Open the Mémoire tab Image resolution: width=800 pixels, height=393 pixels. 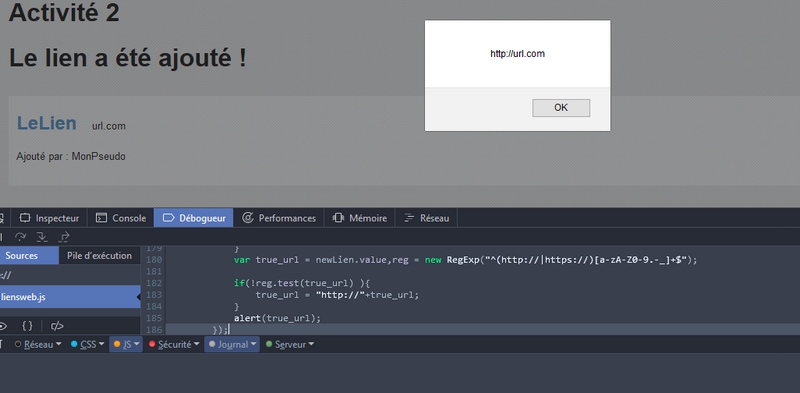pyautogui.click(x=360, y=218)
